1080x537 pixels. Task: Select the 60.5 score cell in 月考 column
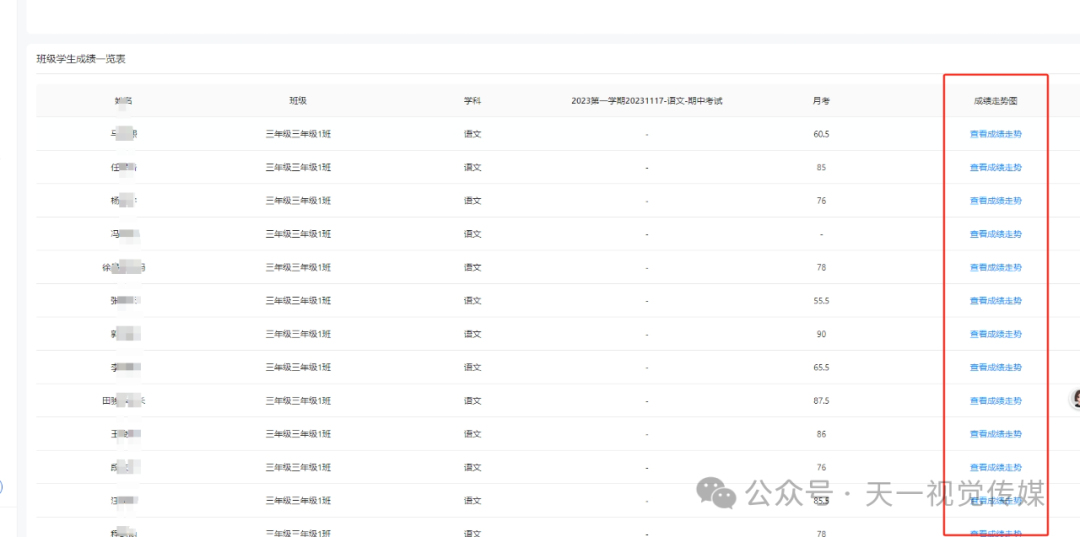(821, 134)
